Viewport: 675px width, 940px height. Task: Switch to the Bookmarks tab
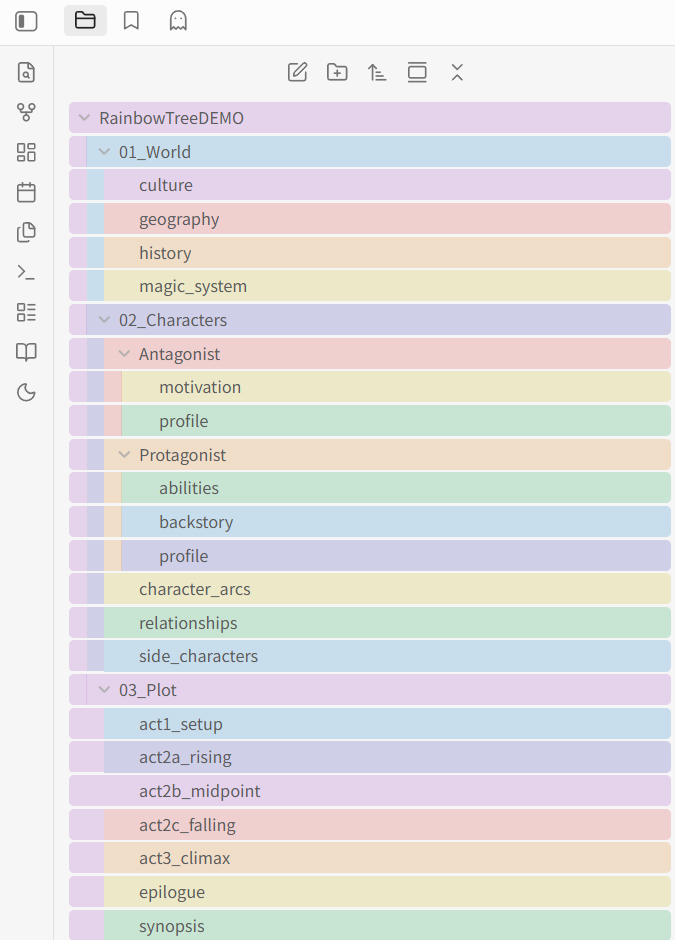131,20
